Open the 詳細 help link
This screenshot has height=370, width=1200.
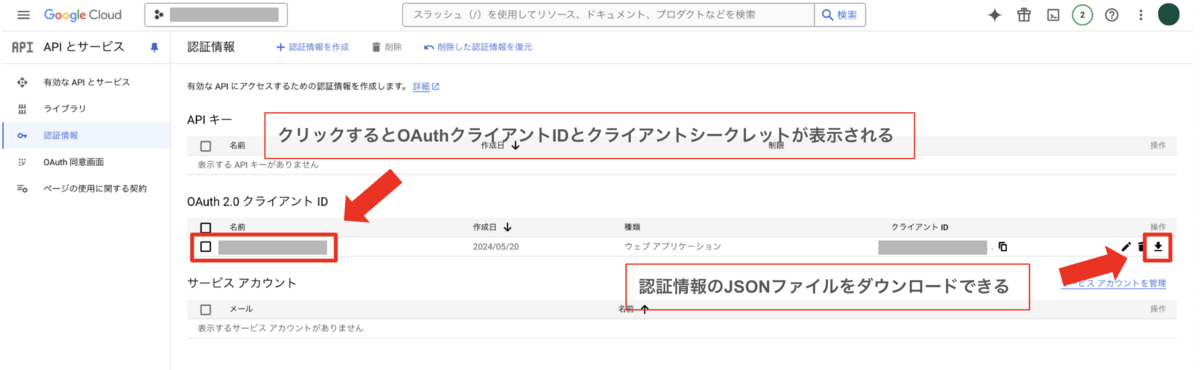coord(426,87)
